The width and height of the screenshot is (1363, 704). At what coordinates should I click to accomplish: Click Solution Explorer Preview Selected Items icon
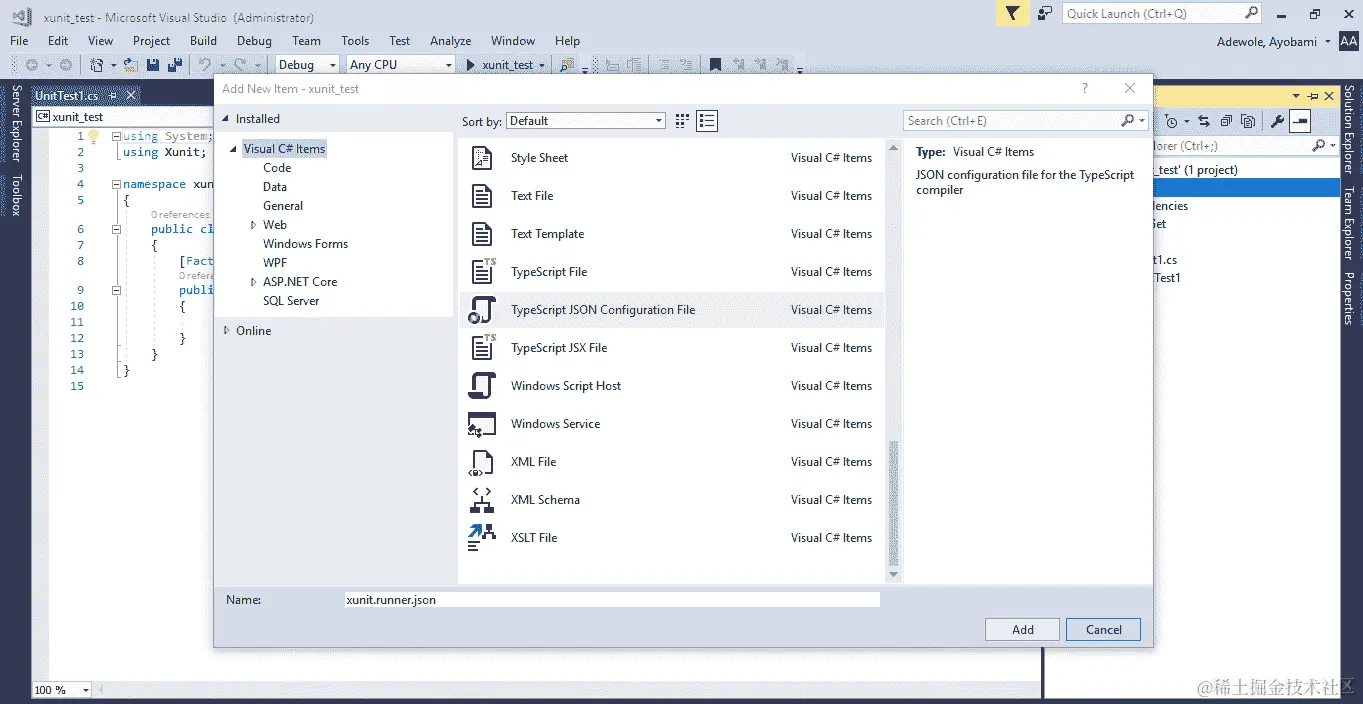[x=1300, y=122]
